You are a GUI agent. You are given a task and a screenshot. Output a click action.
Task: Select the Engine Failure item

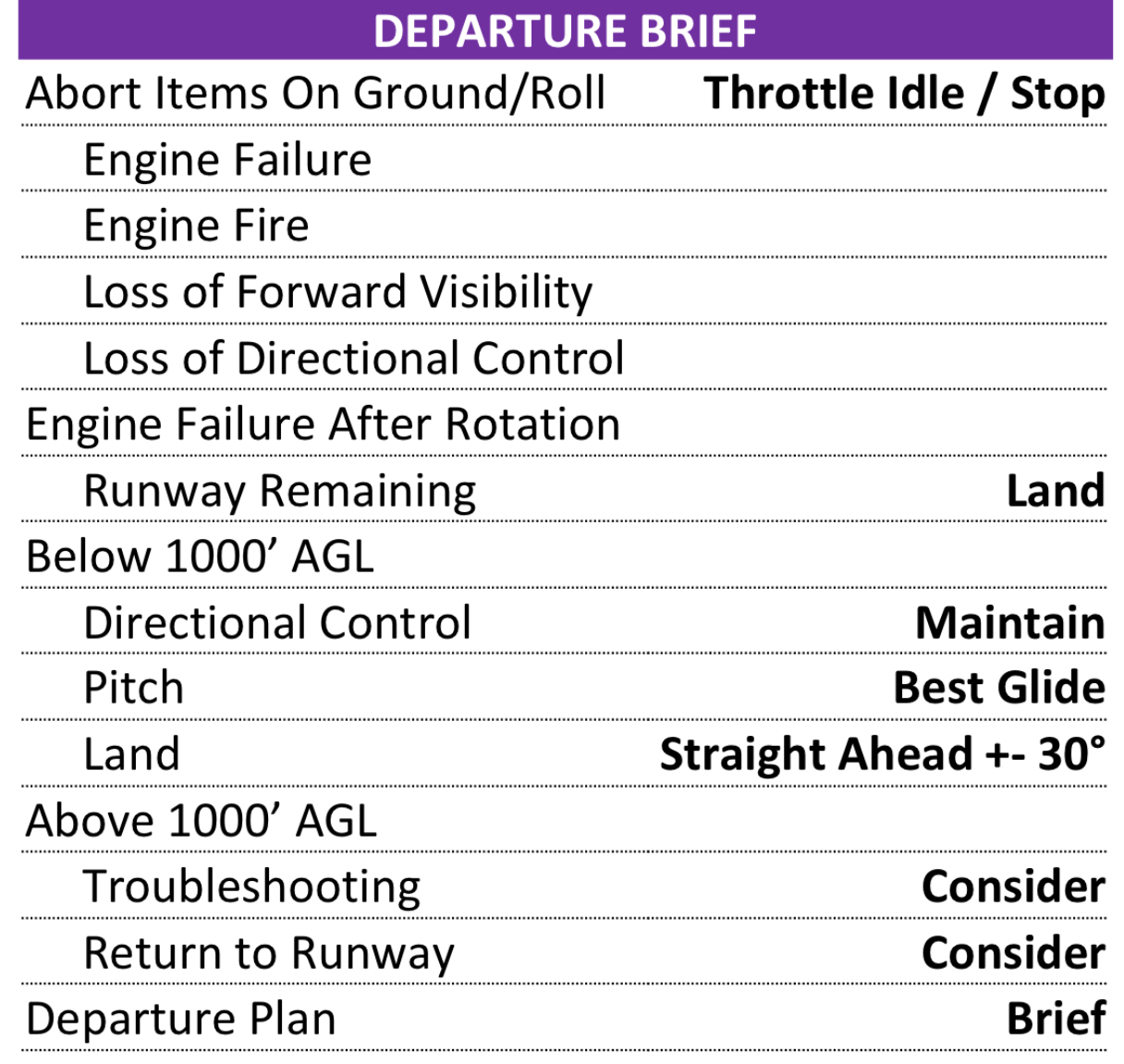(227, 160)
